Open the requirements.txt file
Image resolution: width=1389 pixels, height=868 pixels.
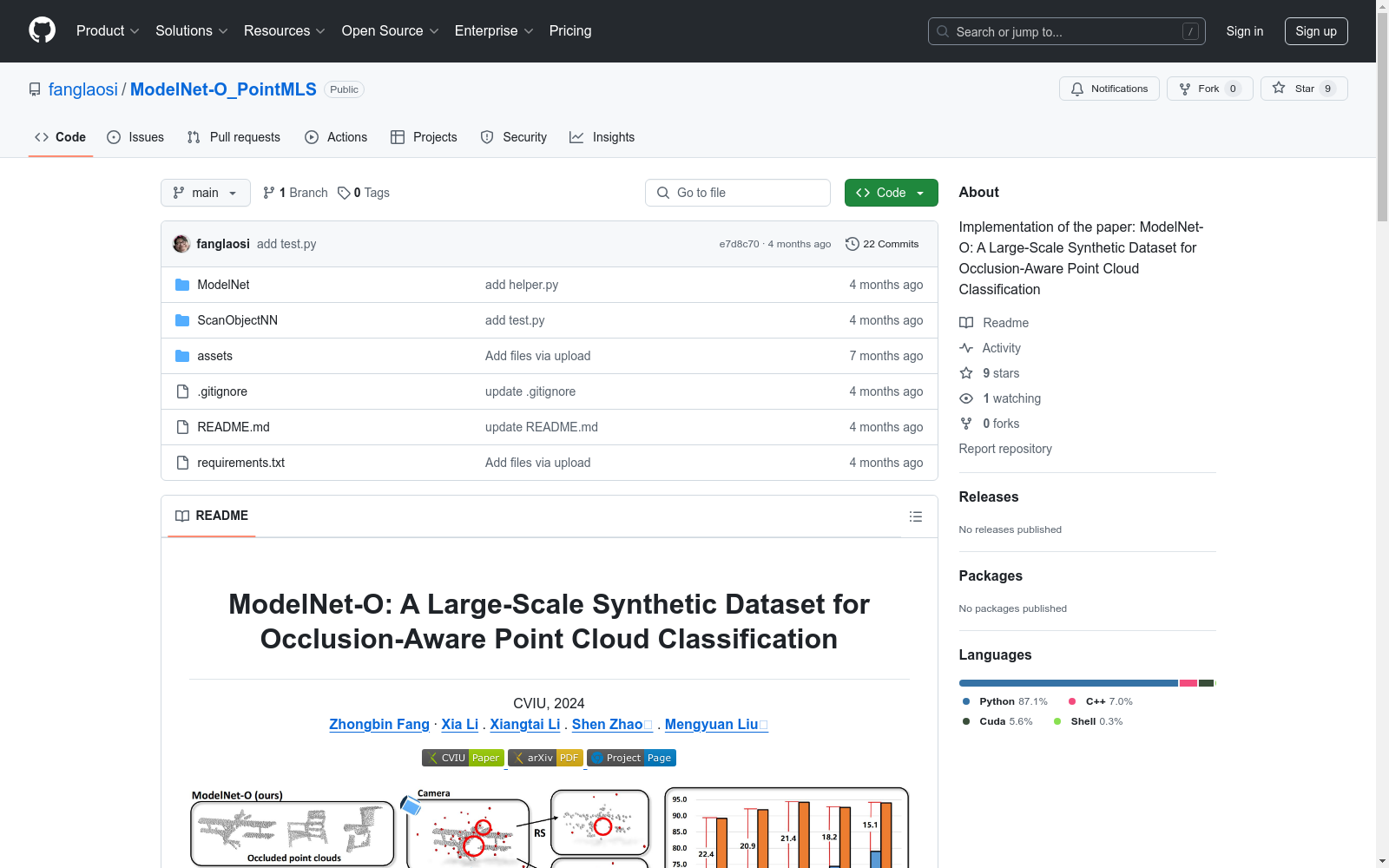pos(240,463)
